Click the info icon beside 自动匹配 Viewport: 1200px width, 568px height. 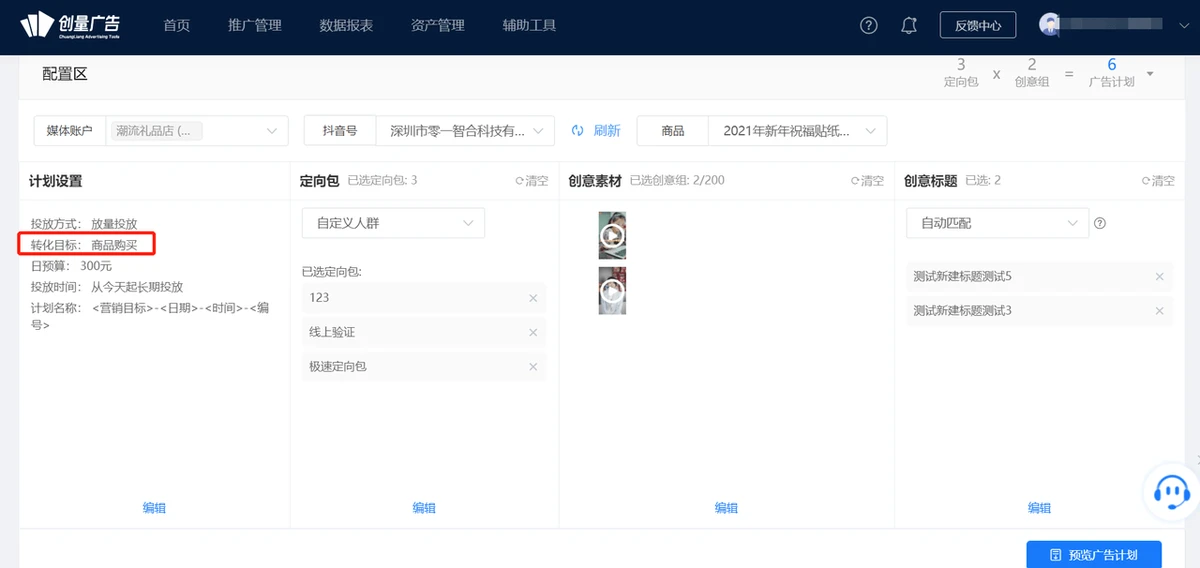(x=1100, y=223)
